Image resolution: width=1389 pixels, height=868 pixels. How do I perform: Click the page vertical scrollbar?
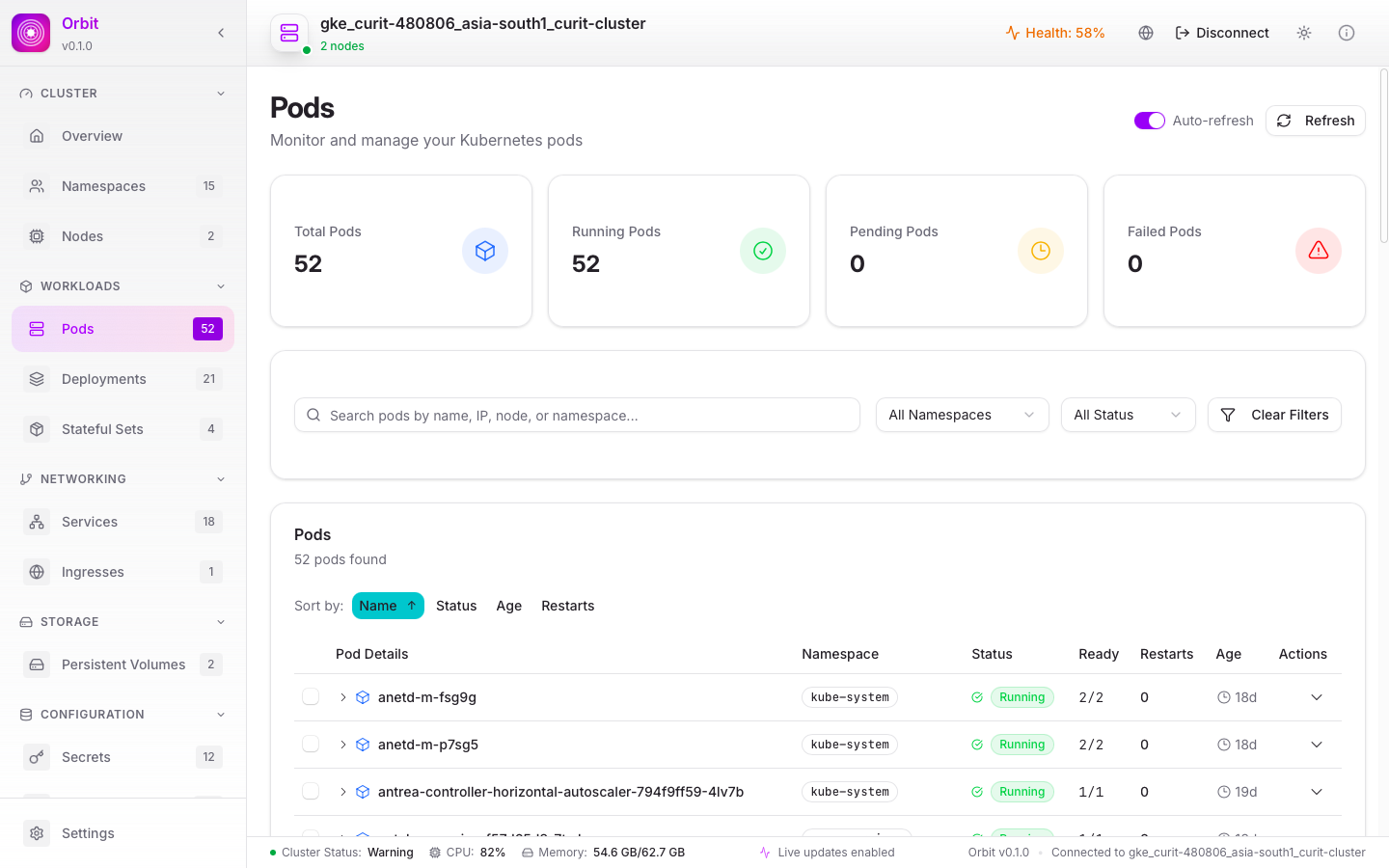[x=1384, y=154]
